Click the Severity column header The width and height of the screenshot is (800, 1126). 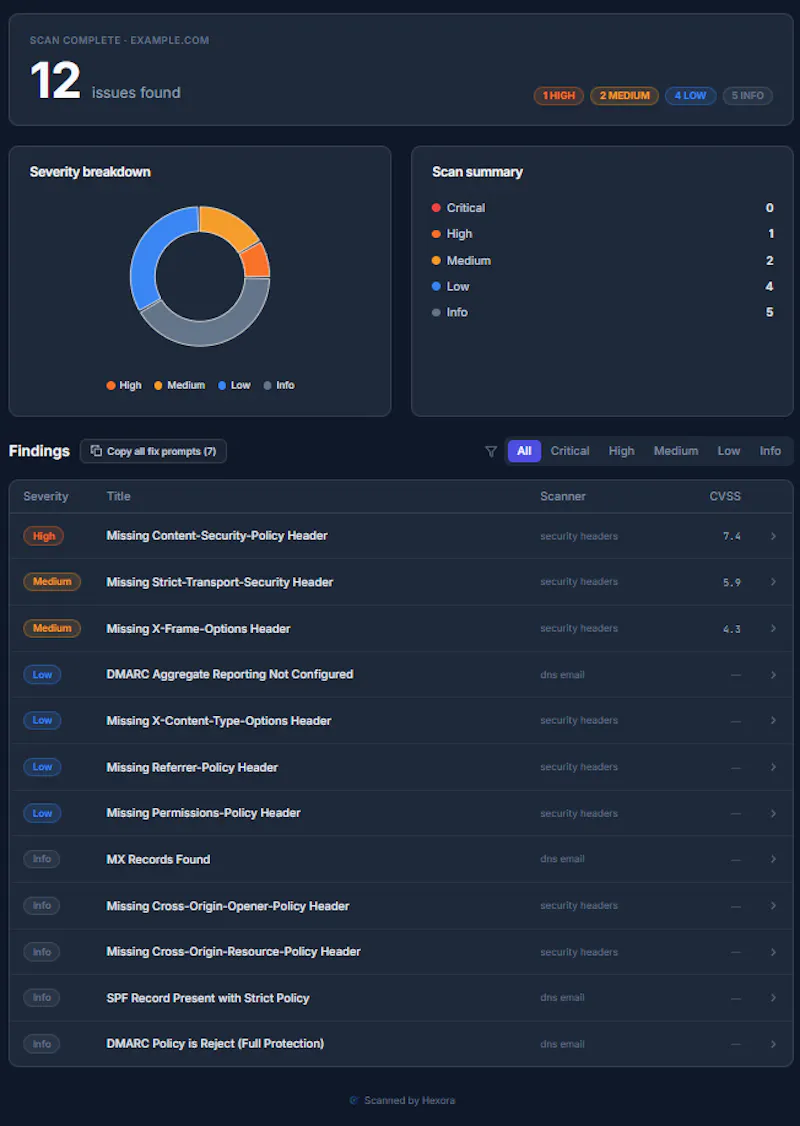click(x=46, y=496)
